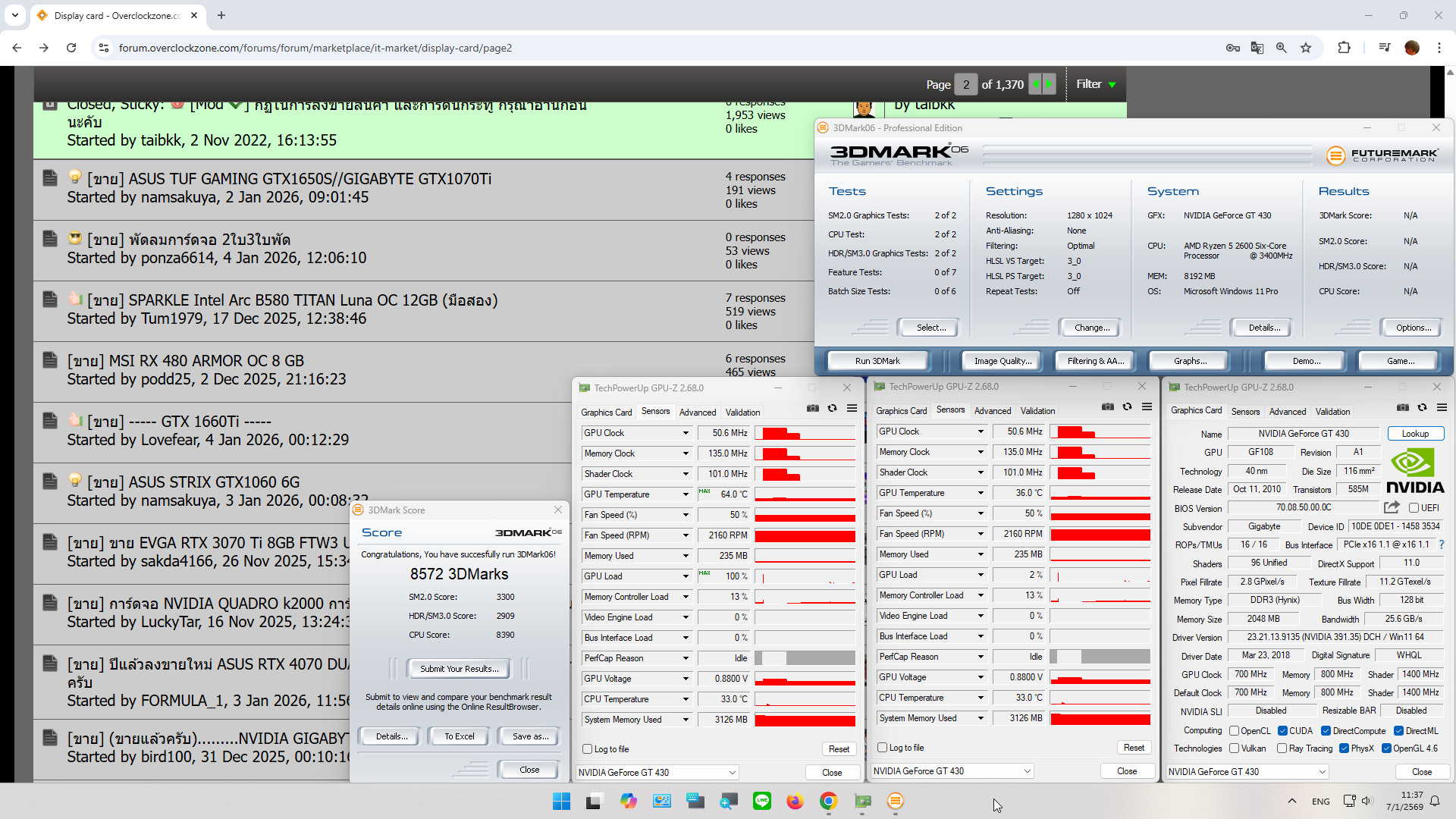Image resolution: width=1456 pixels, height=819 pixels.
Task: Click the refresh icon in left GPU-Z window
Action: coord(832,408)
